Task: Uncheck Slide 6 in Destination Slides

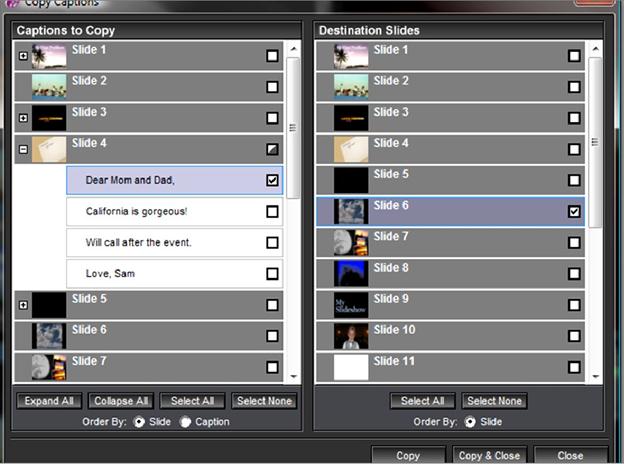Action: [x=574, y=212]
